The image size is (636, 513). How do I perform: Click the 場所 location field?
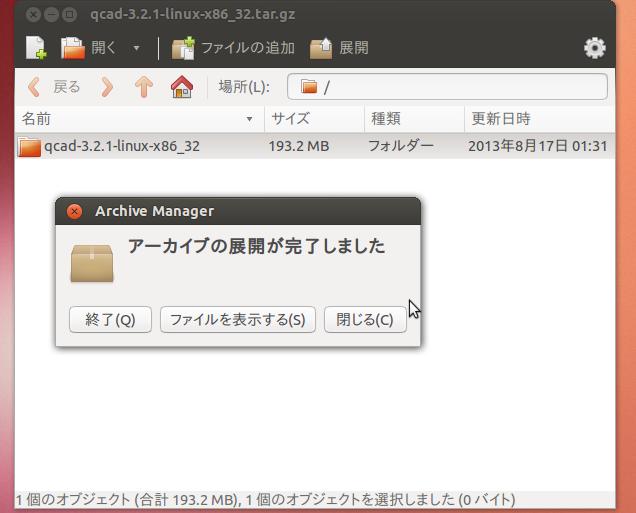(x=447, y=86)
